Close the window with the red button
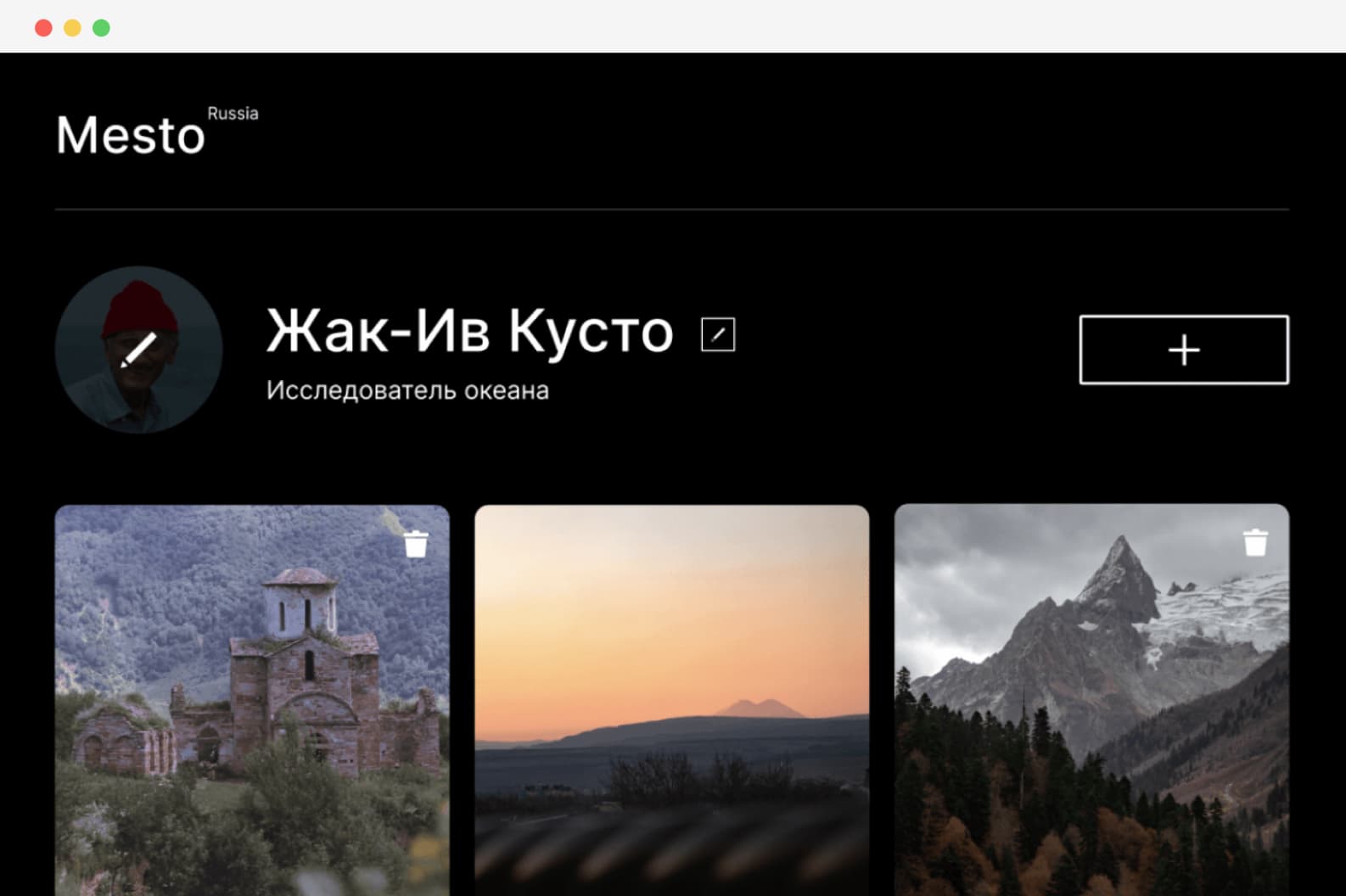The image size is (1346, 896). [43, 28]
